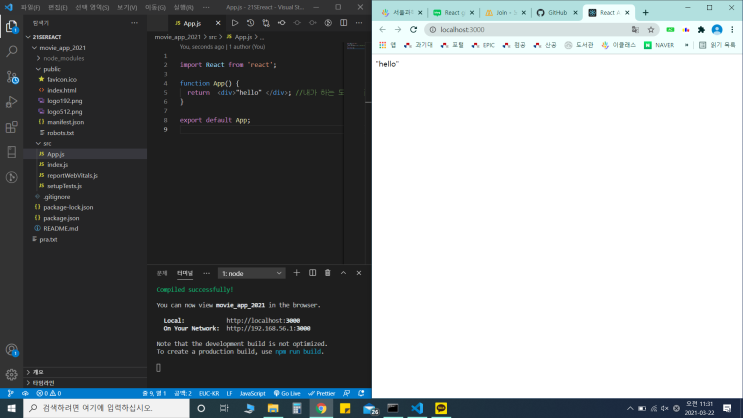This screenshot has height=418, width=743.
Task: Close the terminal panel
Action: coord(359,273)
